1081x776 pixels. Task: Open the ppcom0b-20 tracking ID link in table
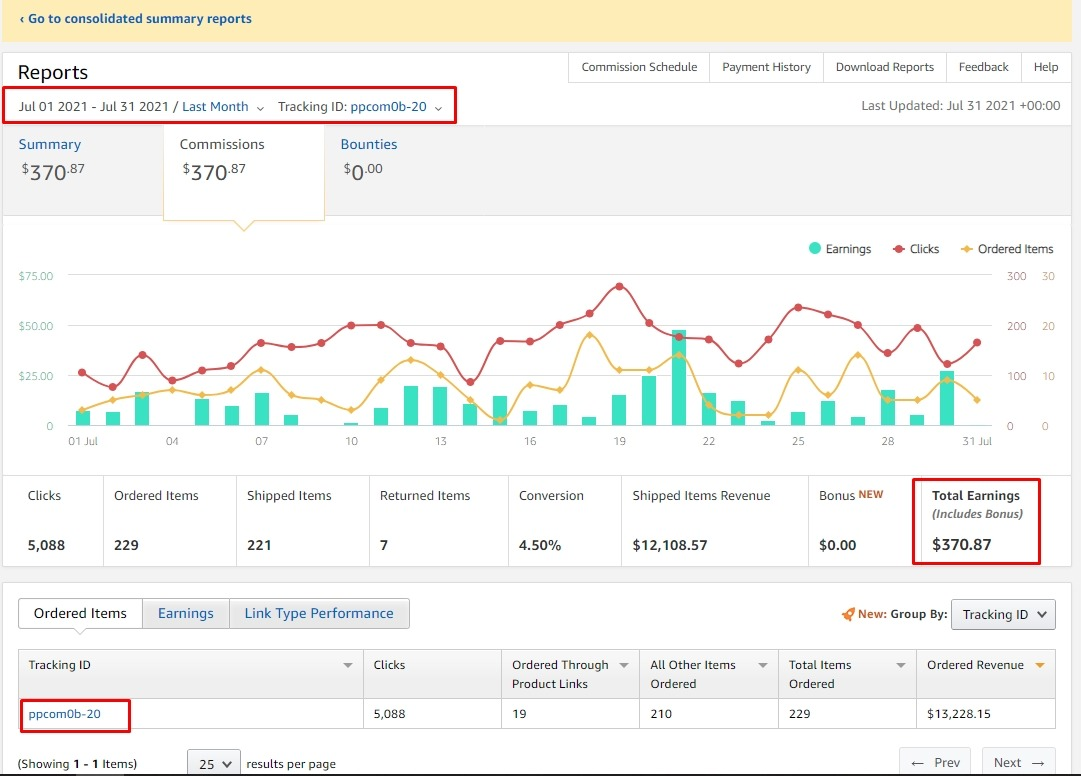pyautogui.click(x=64, y=714)
